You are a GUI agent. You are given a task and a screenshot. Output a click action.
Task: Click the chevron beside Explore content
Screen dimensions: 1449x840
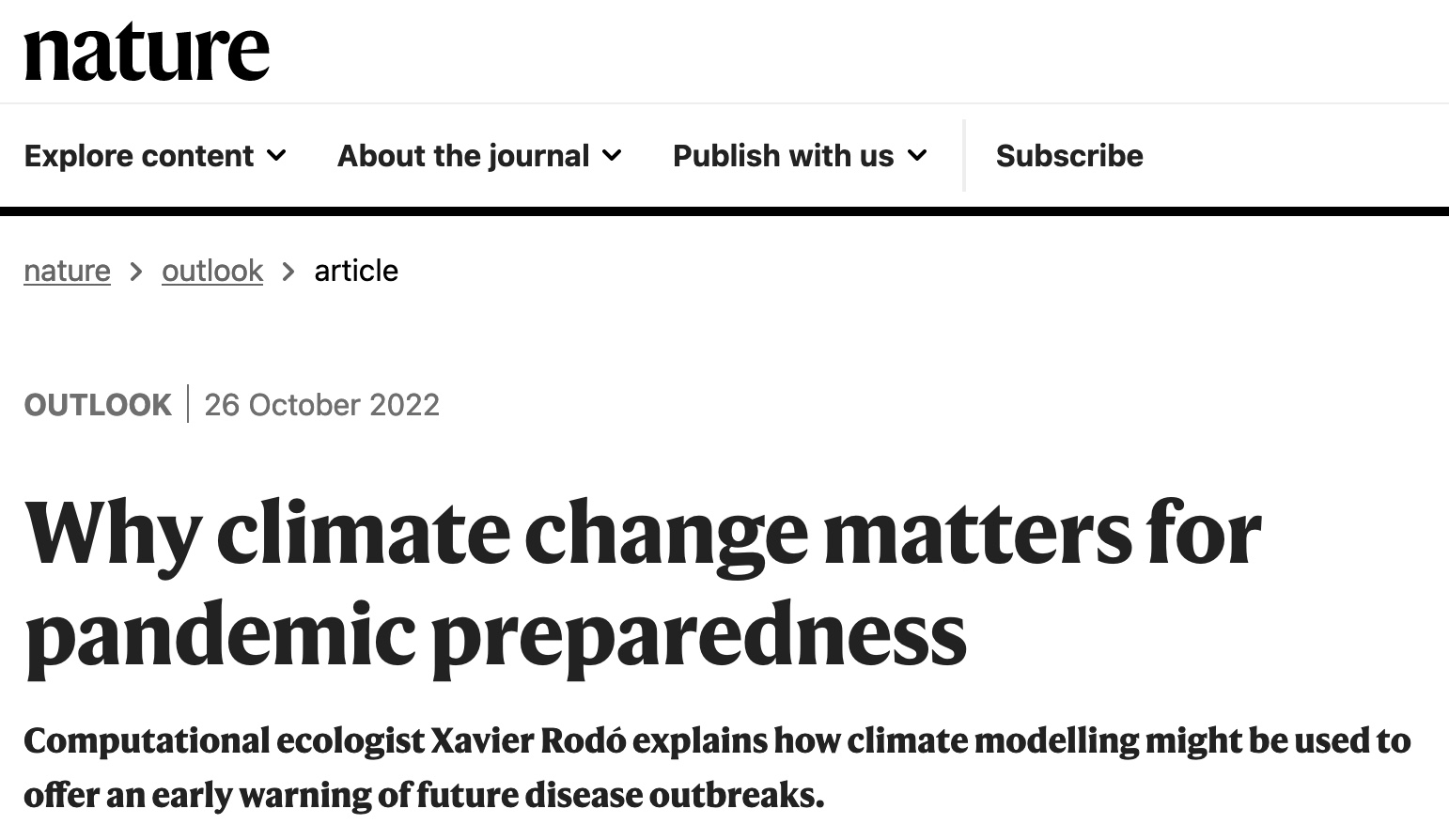tap(276, 155)
